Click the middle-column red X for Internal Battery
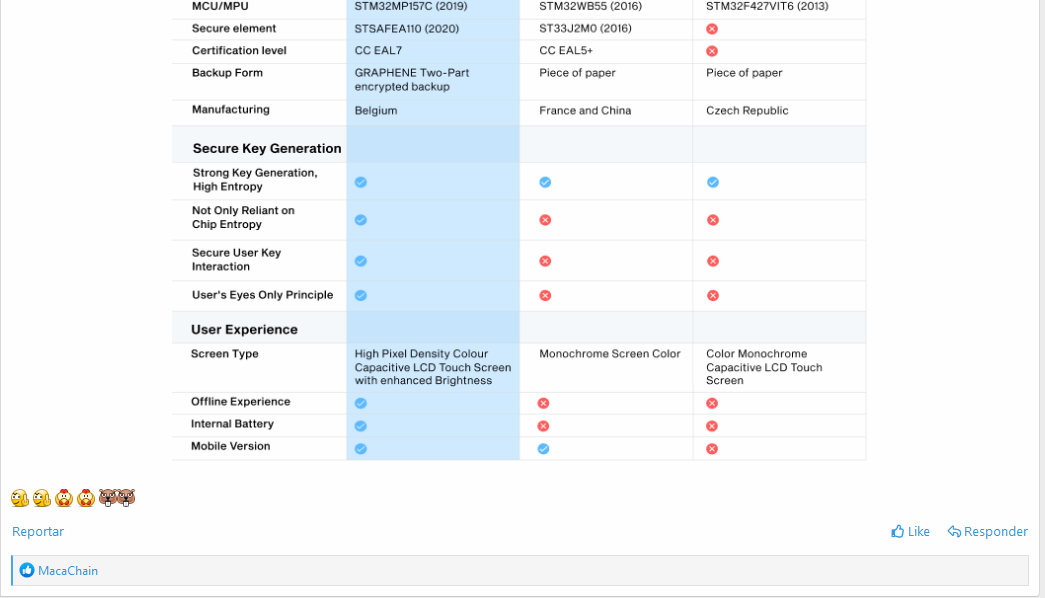 click(x=543, y=426)
